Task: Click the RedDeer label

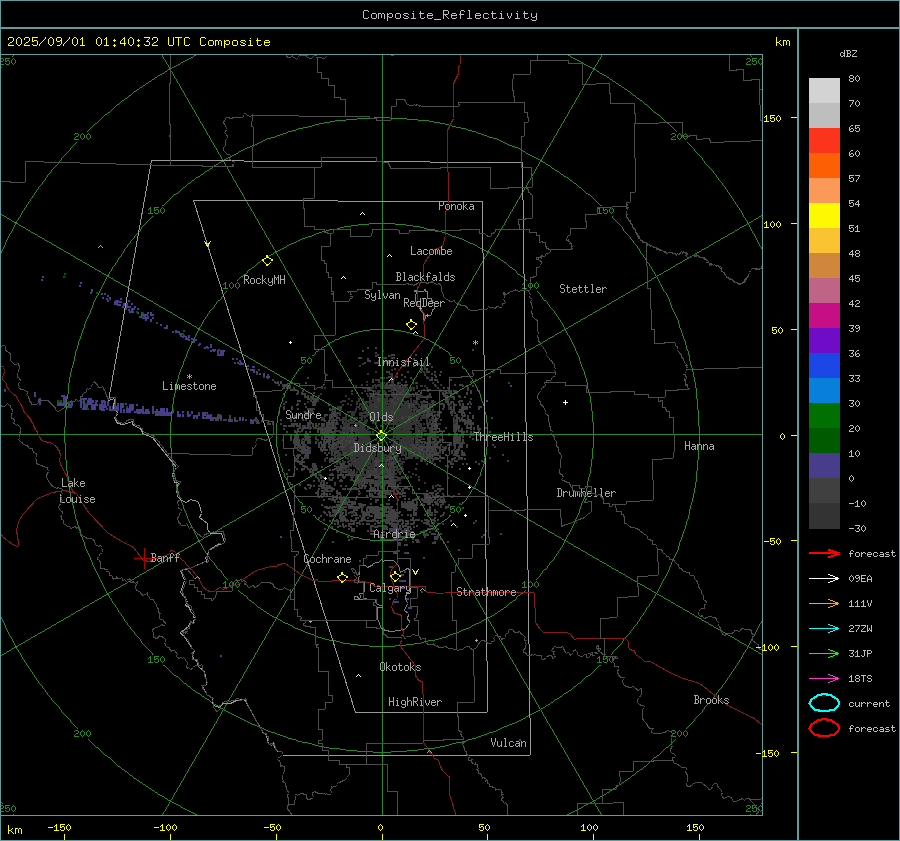Action: (x=424, y=303)
